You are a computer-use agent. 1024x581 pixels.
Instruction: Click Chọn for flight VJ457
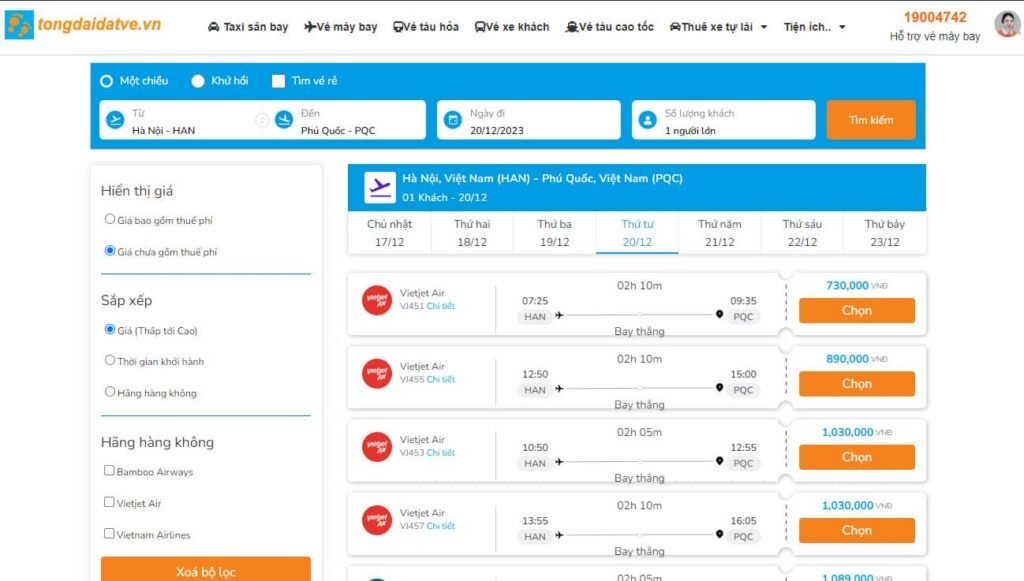click(857, 531)
